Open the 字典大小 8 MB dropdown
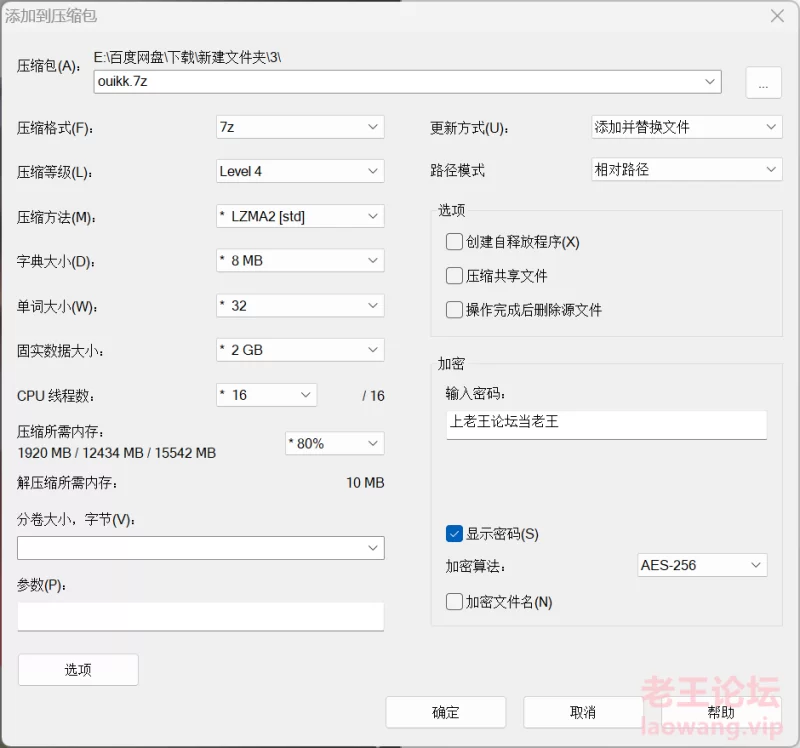 coord(300,261)
